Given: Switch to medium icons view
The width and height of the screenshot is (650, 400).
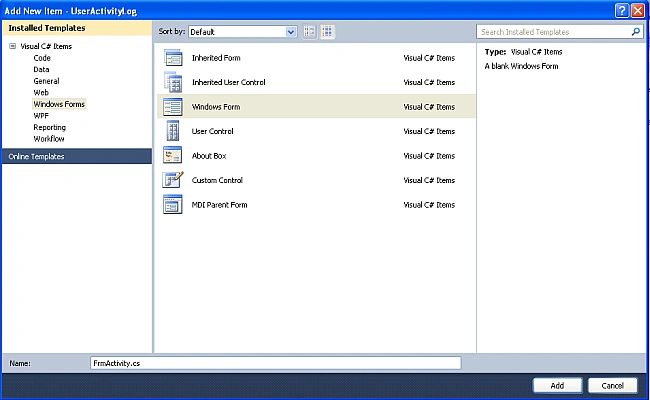Looking at the screenshot, I should (x=327, y=32).
